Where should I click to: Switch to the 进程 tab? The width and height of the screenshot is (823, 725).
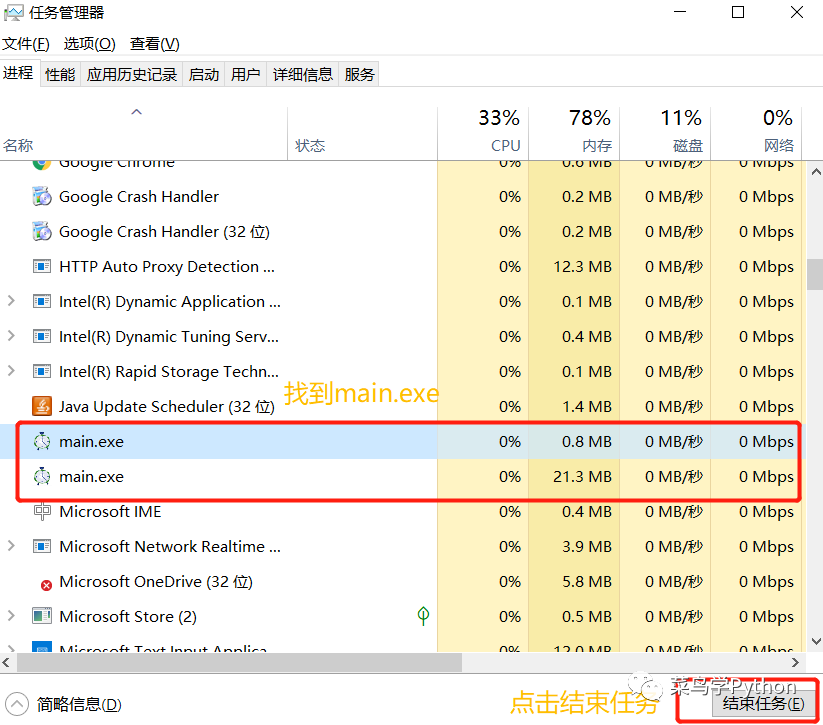point(18,73)
